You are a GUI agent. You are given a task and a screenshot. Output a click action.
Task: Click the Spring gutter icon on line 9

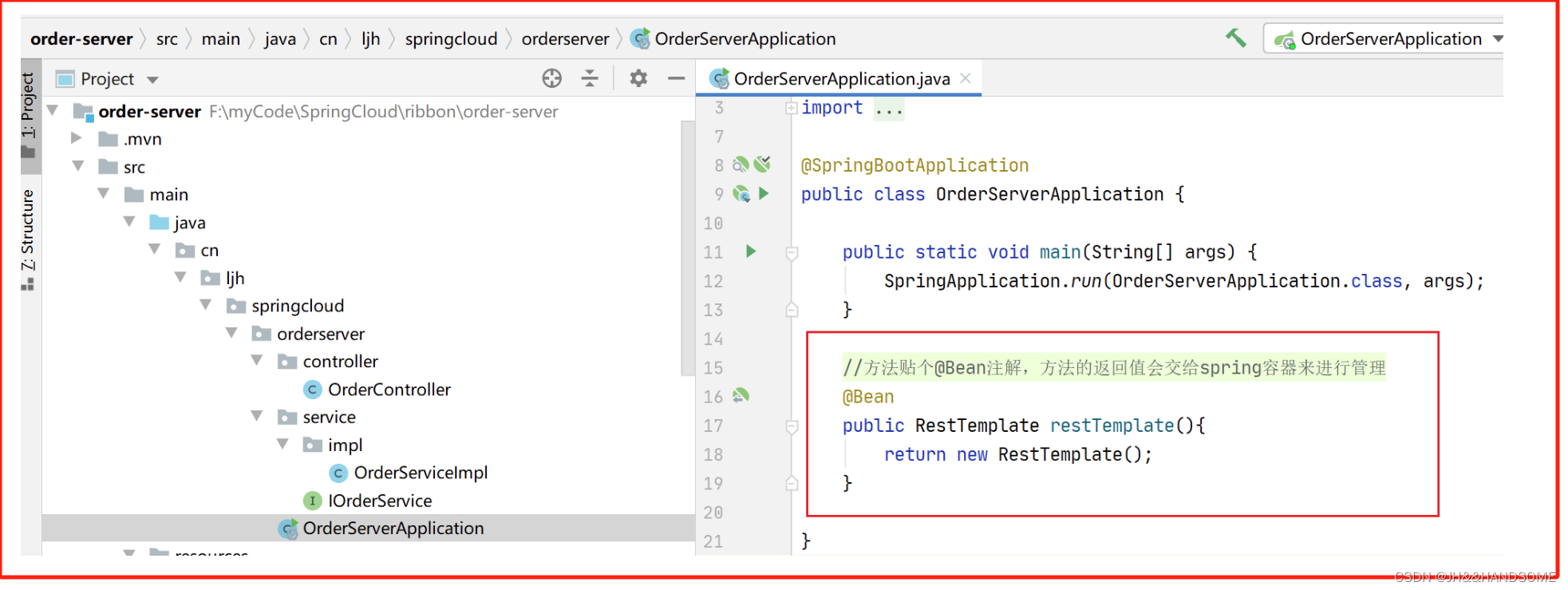pos(741,193)
